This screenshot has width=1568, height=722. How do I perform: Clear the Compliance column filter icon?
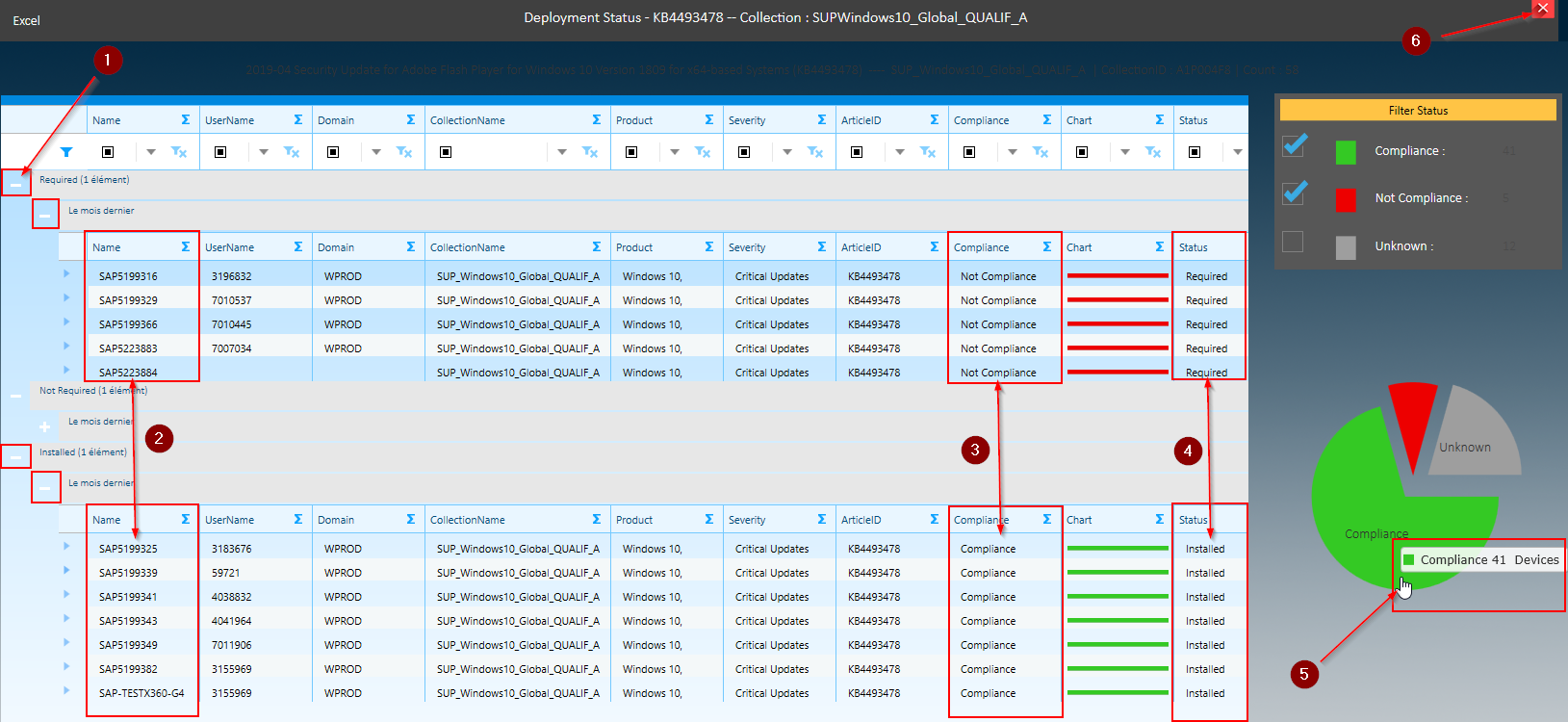[x=1041, y=152]
